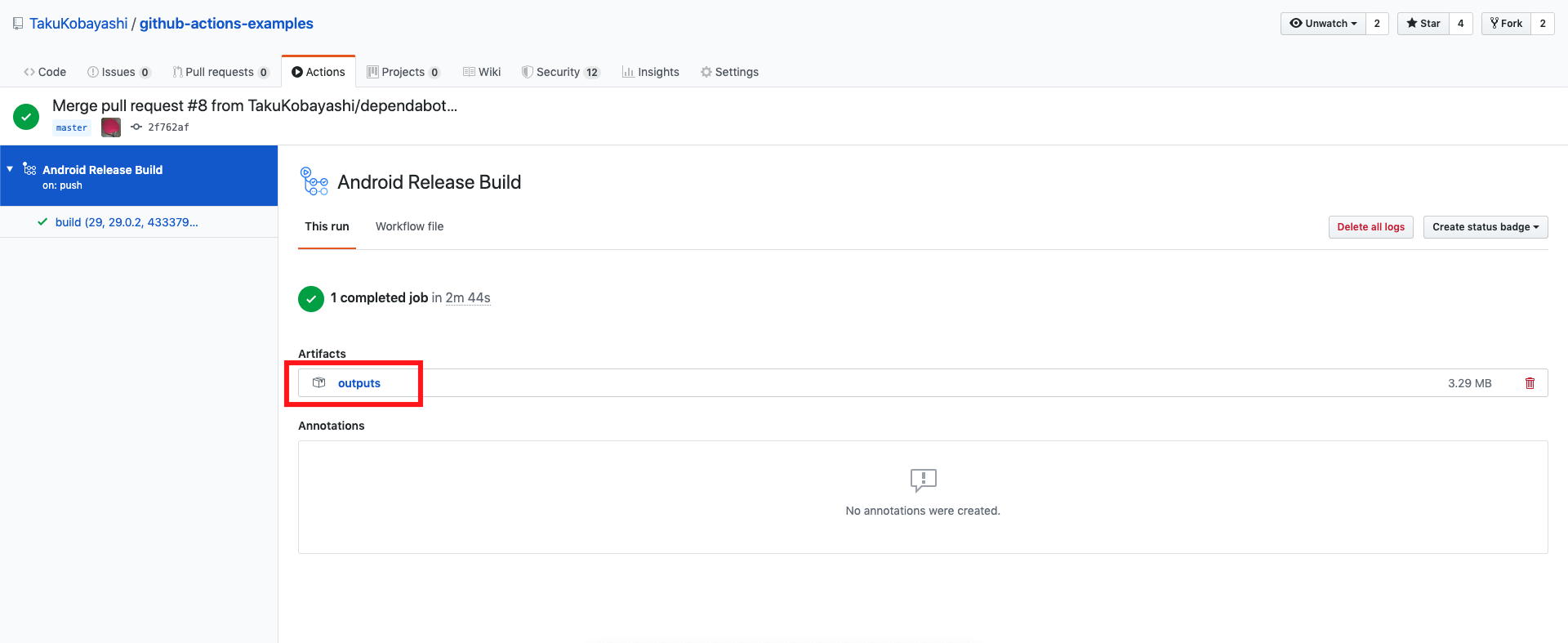Select Android Release Build workflow in sidebar
The width and height of the screenshot is (1568, 643).
click(x=139, y=176)
